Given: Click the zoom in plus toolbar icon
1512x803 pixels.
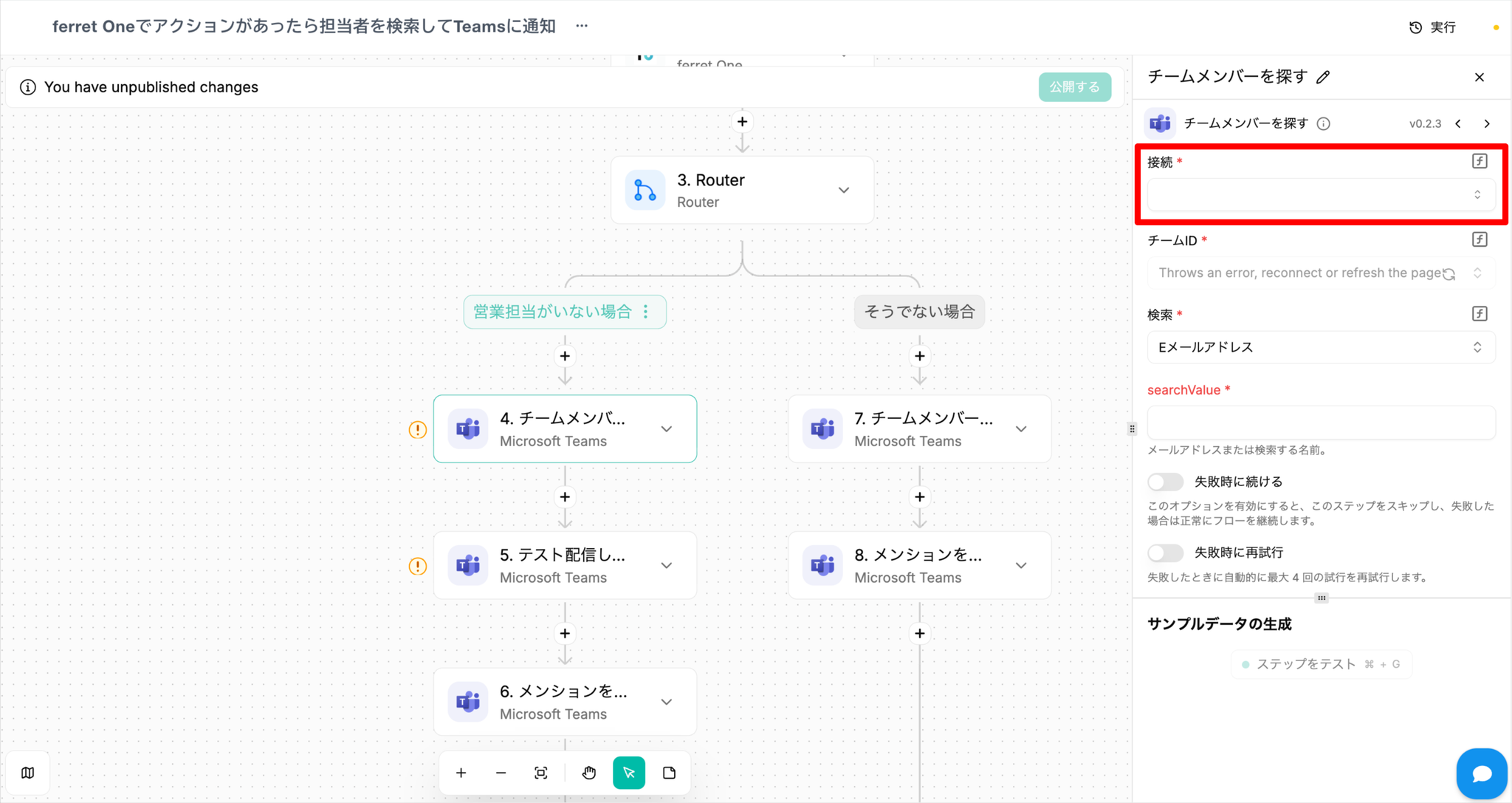Looking at the screenshot, I should pyautogui.click(x=461, y=773).
